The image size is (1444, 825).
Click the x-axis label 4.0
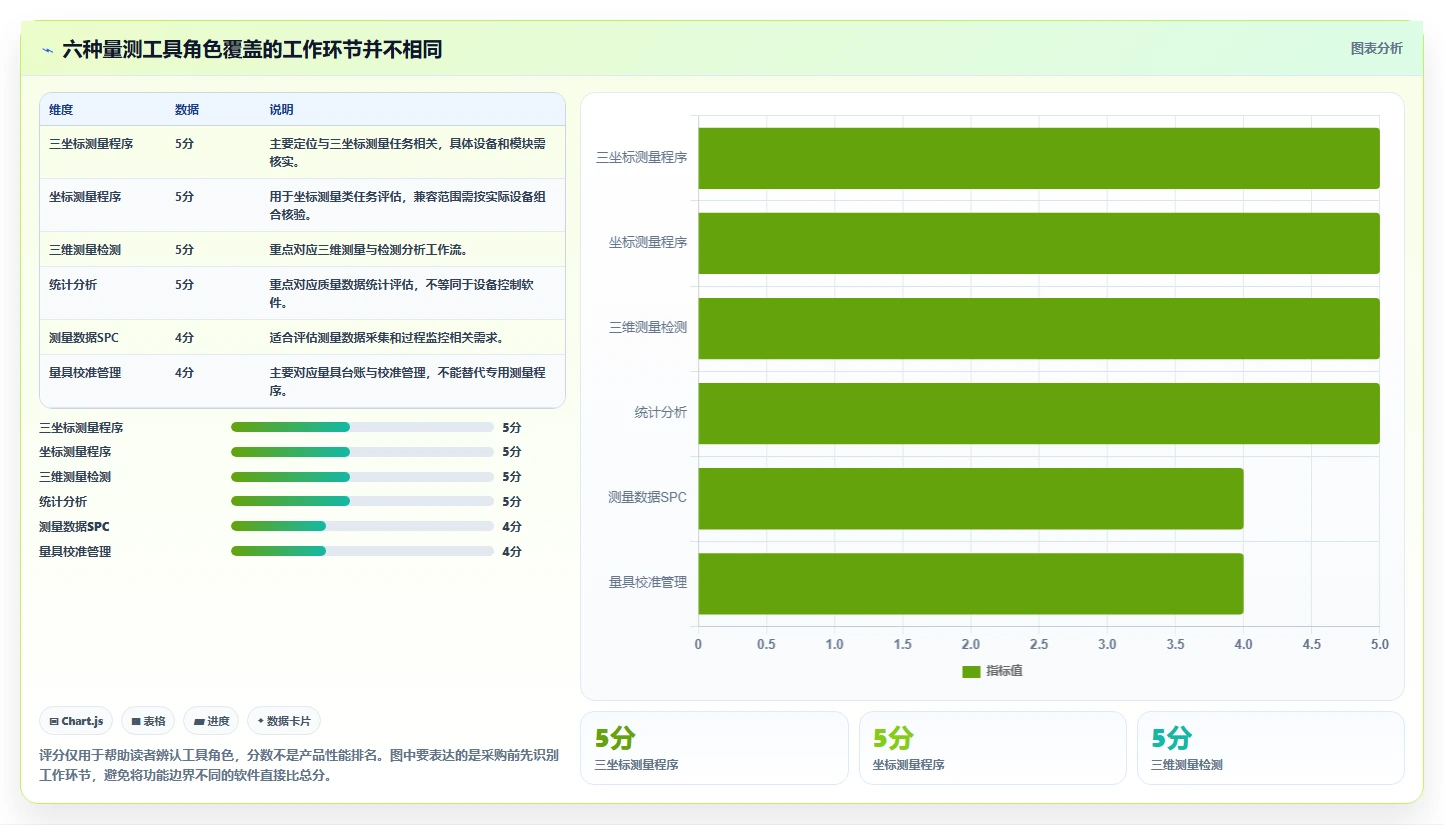pos(1243,644)
